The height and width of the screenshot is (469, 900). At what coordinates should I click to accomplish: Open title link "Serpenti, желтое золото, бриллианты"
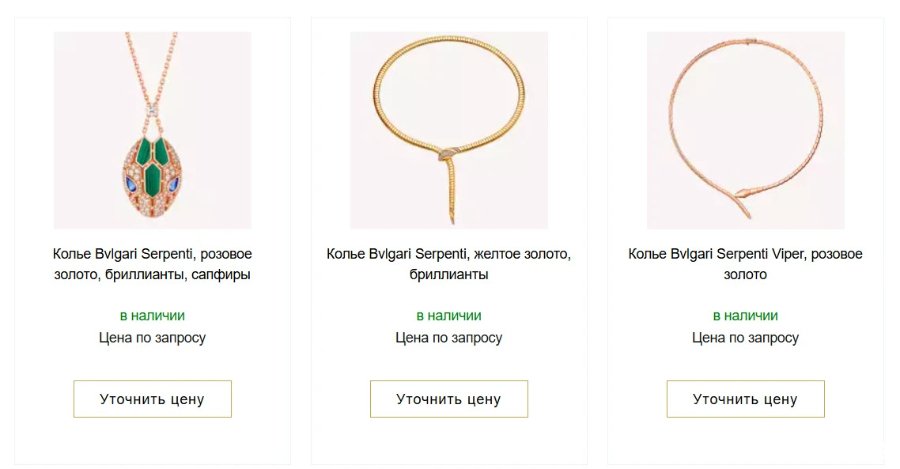[x=448, y=264]
